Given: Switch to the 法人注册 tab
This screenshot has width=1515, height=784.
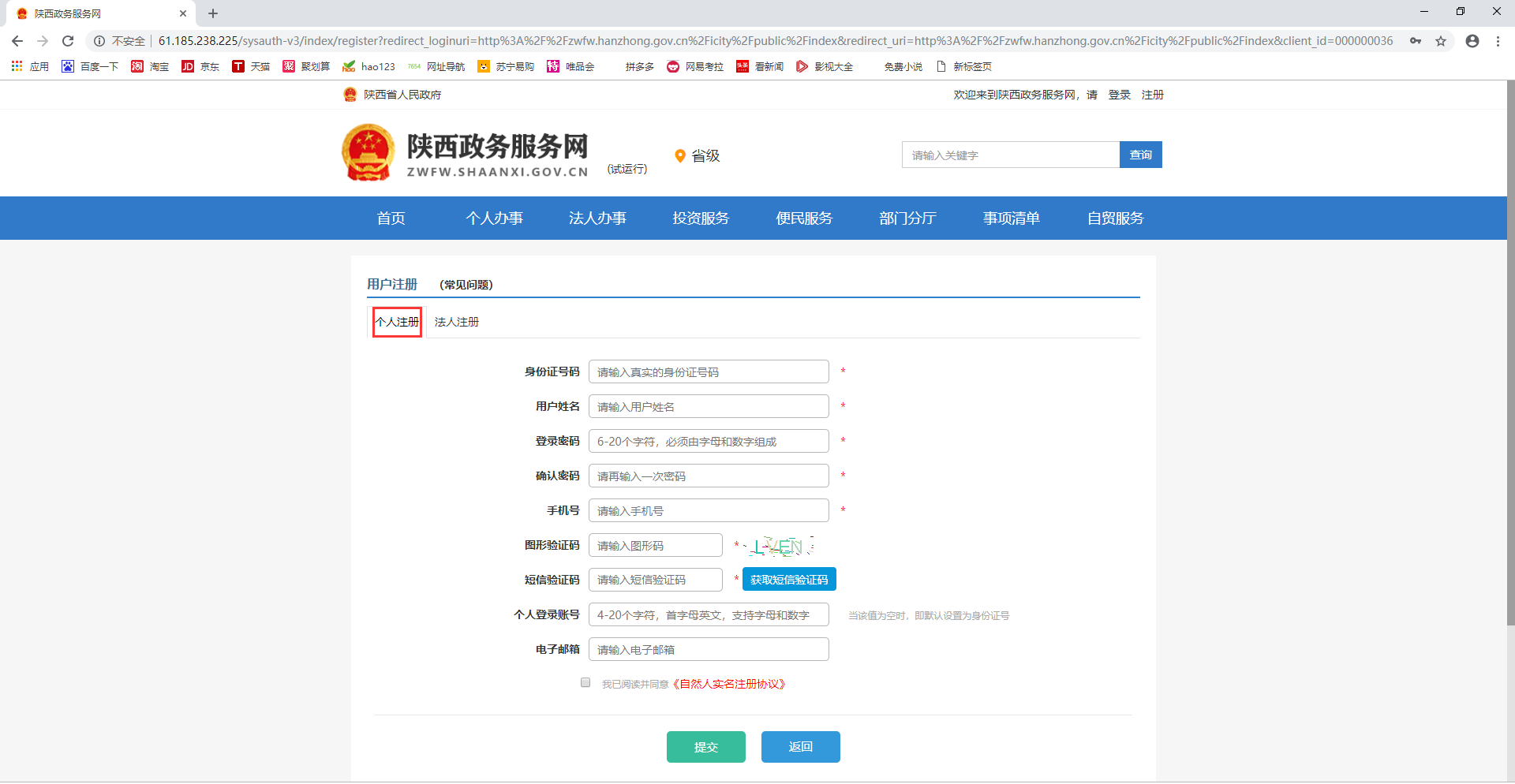Looking at the screenshot, I should 457,322.
